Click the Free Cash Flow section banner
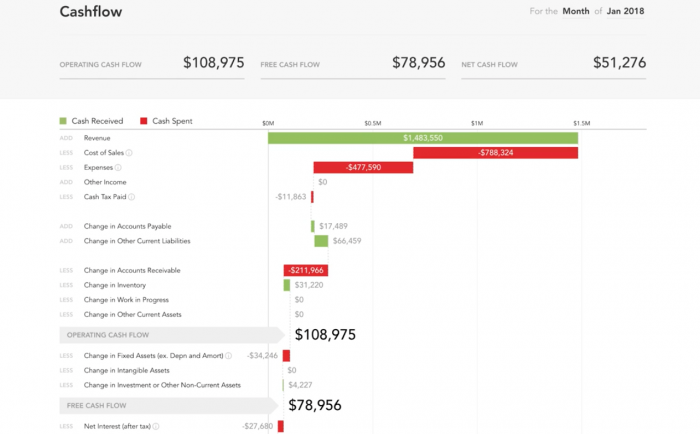700x434 pixels. 169,405
